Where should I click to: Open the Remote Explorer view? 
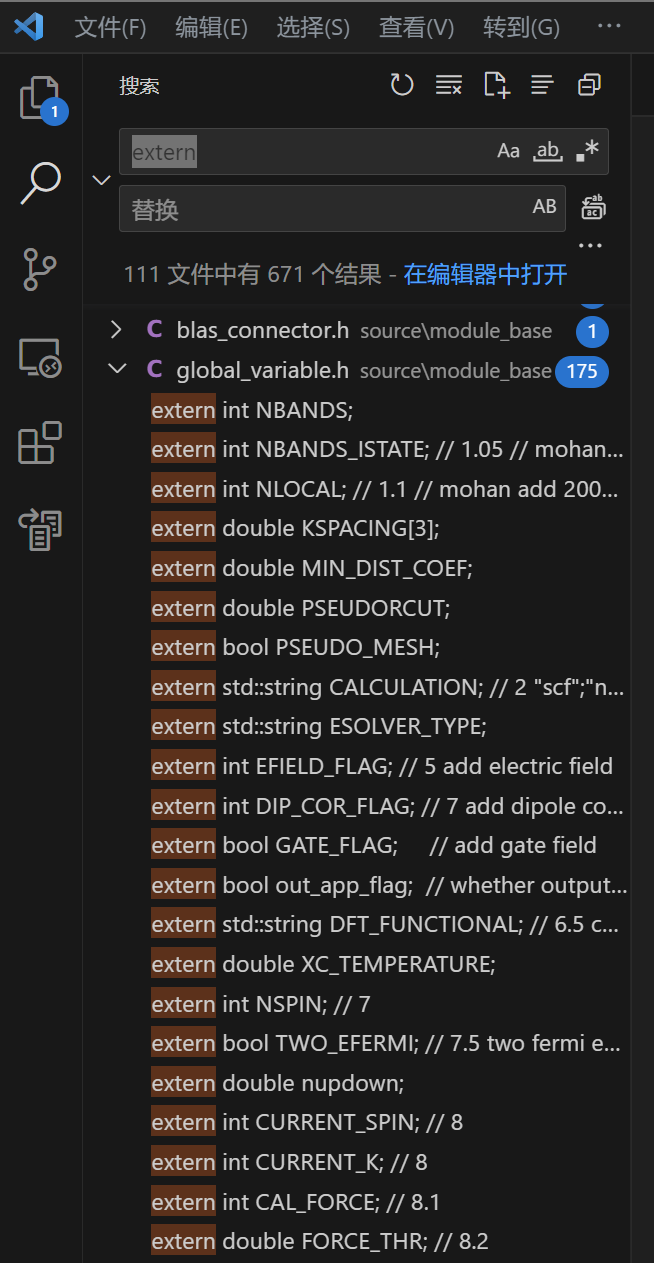point(41,357)
